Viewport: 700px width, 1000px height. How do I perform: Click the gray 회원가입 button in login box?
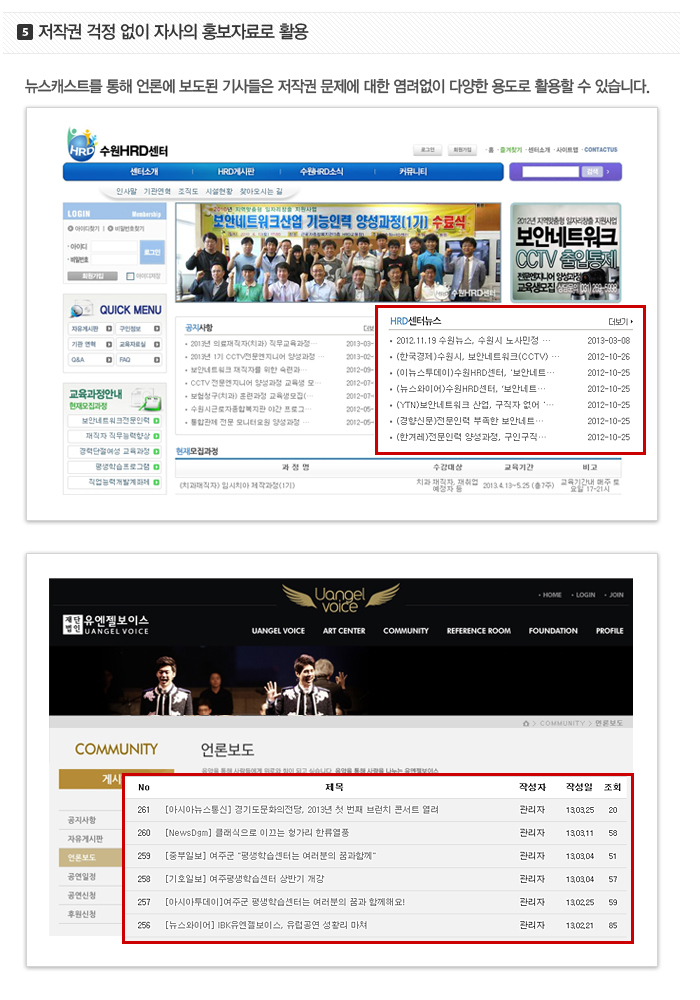coord(92,276)
